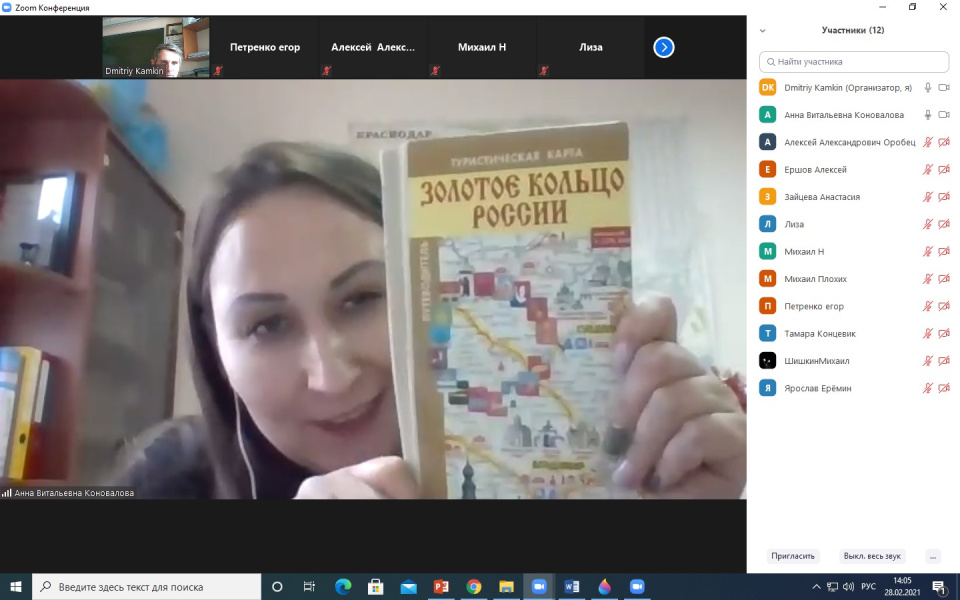Open Task View from the taskbar
960x600 pixels.
pyautogui.click(x=309, y=587)
